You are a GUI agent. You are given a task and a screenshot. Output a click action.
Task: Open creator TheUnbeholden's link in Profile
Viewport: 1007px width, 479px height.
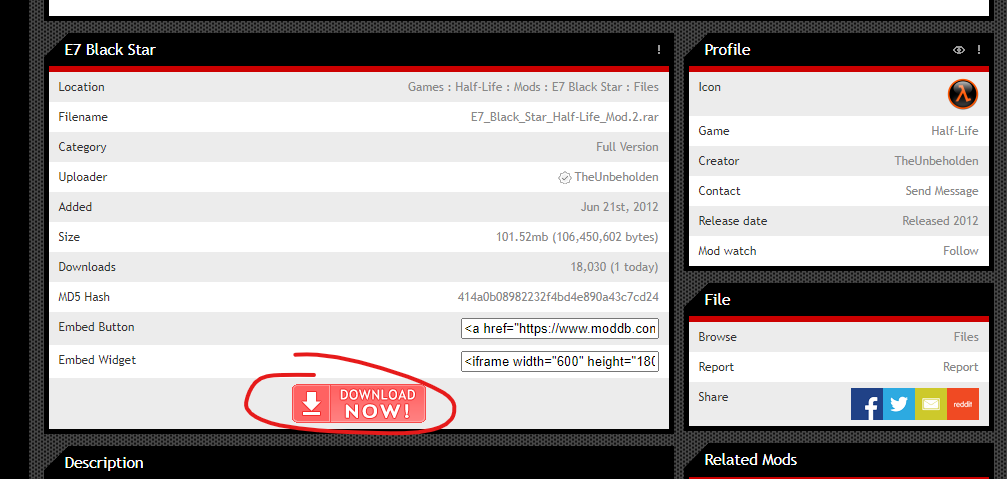[936, 161]
